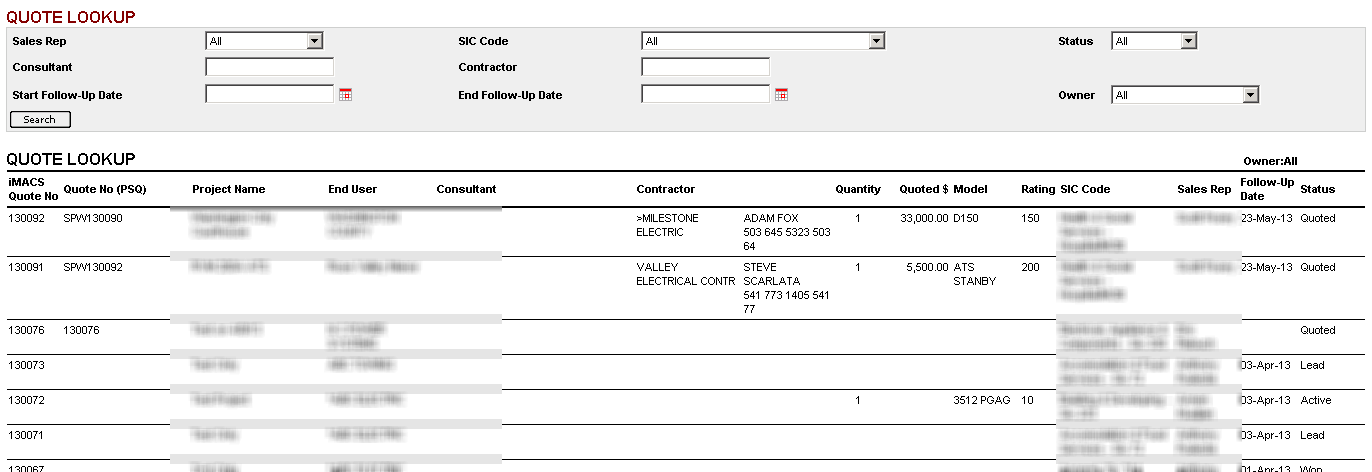
Task: Expand the SIC Code dropdown
Action: click(763, 41)
